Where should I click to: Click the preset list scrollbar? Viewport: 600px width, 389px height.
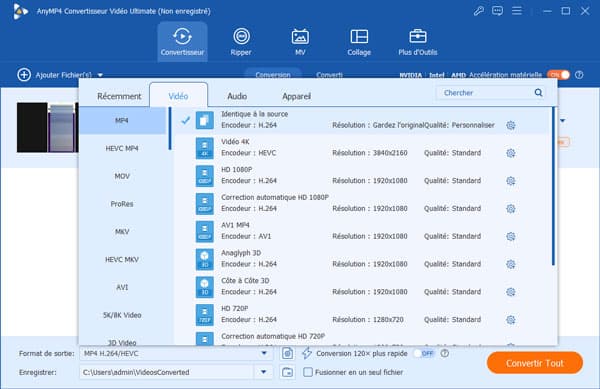point(553,186)
